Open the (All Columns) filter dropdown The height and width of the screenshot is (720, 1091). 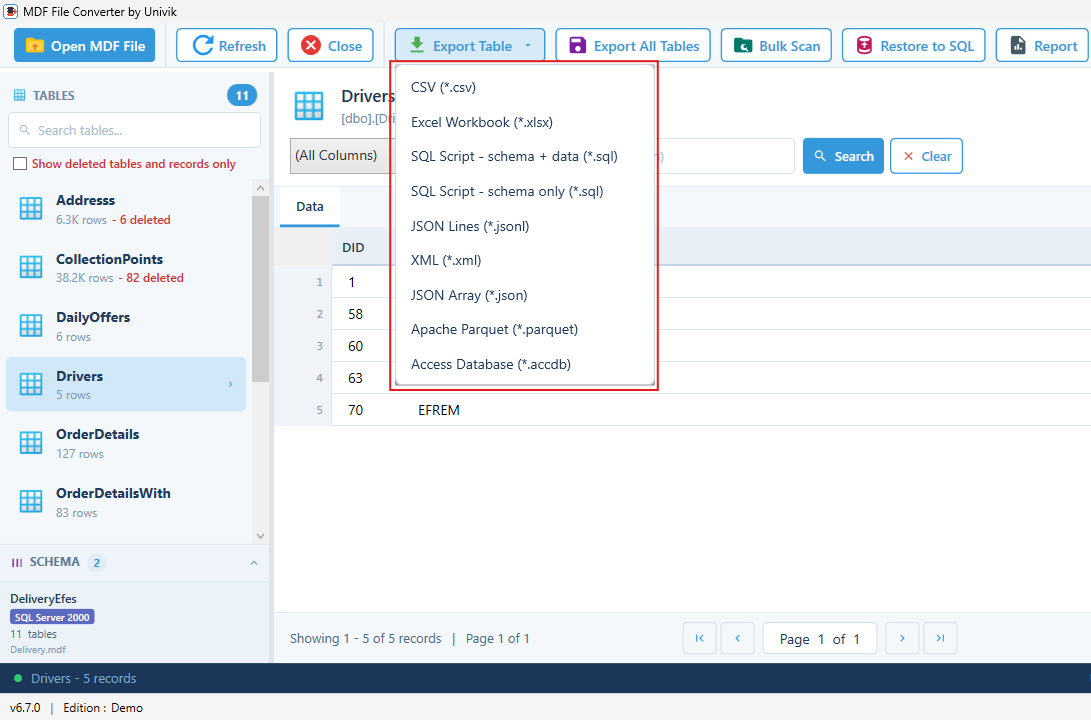340,156
